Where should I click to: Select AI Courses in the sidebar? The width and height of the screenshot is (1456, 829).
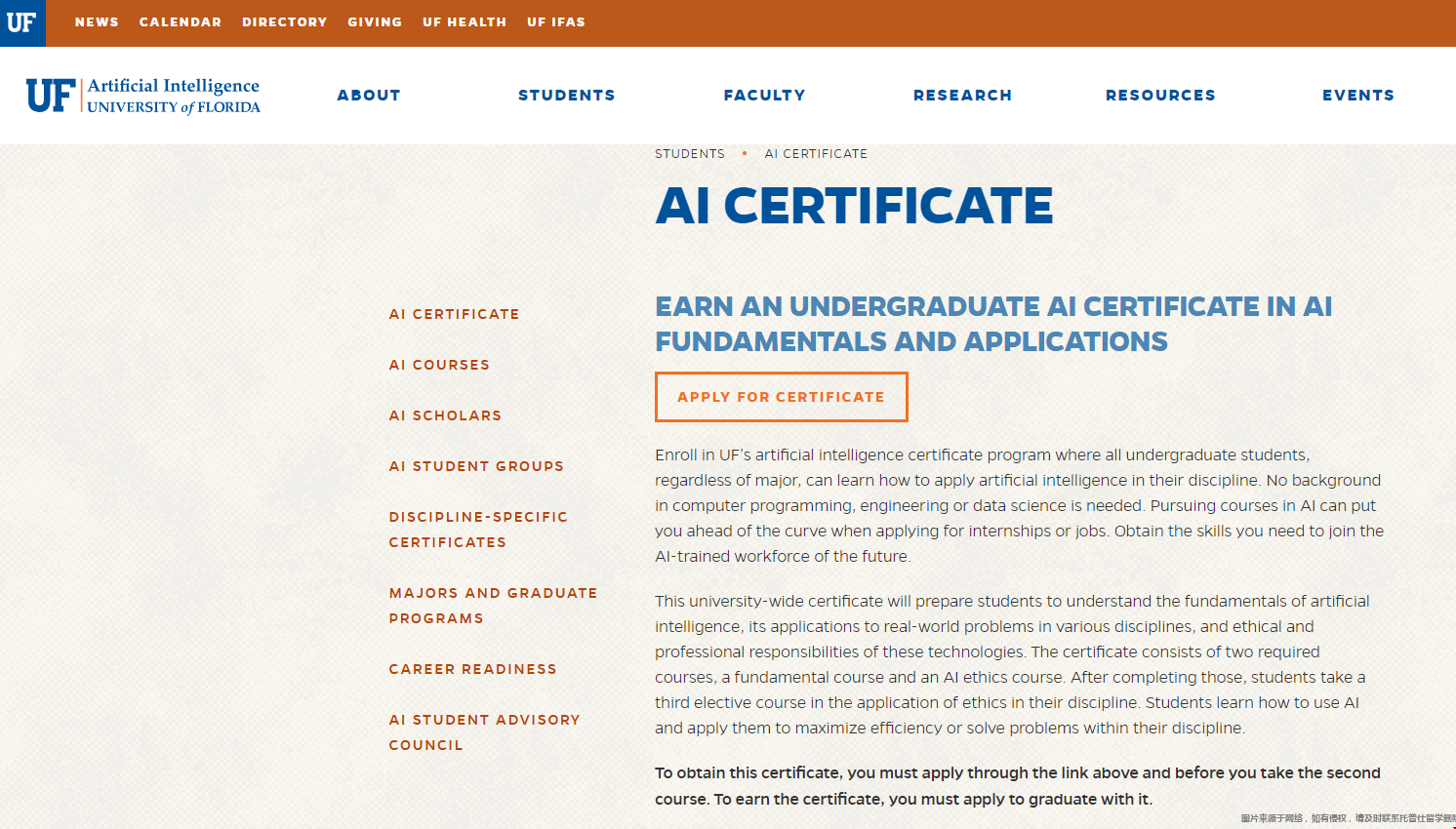tap(440, 365)
